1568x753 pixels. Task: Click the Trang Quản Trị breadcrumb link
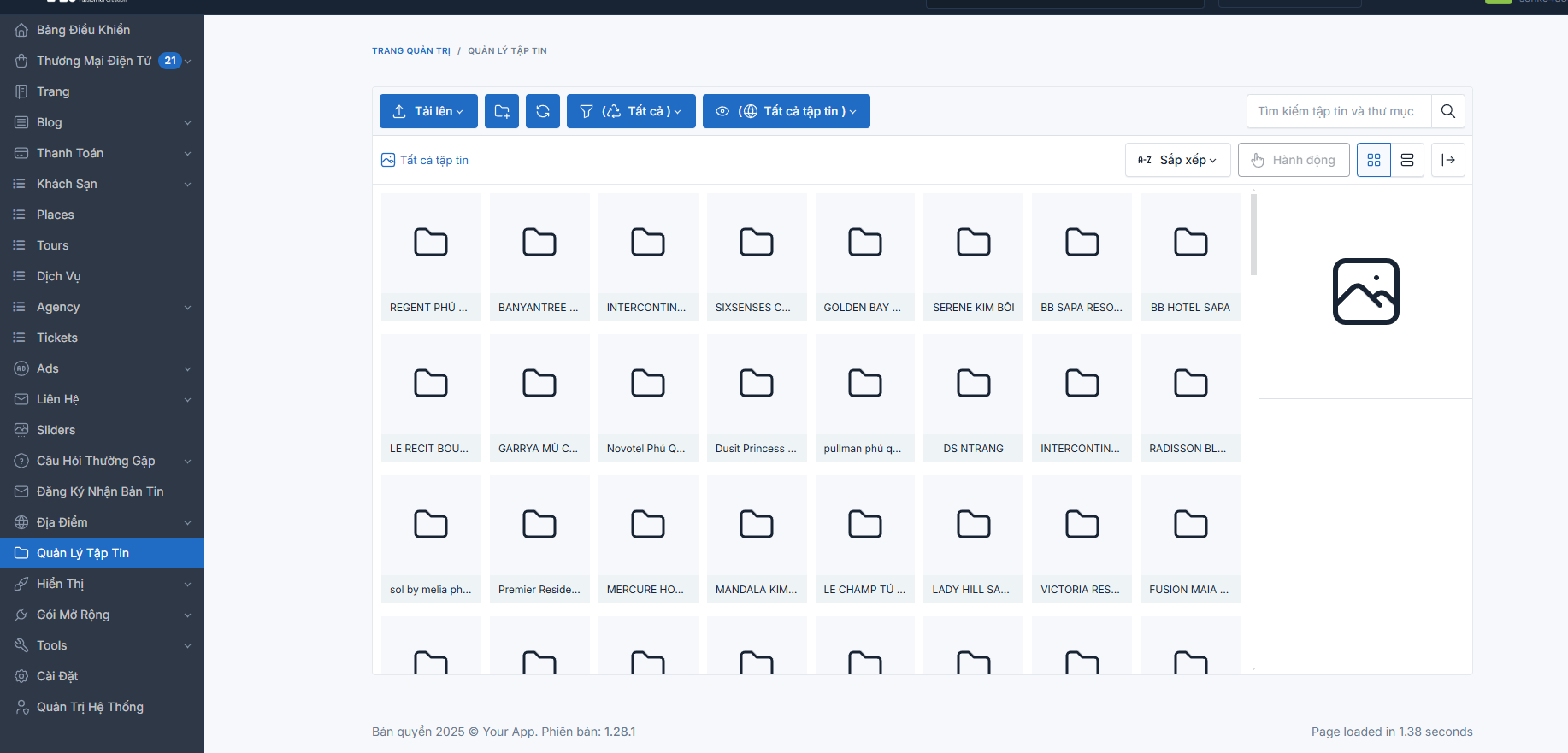coord(411,51)
